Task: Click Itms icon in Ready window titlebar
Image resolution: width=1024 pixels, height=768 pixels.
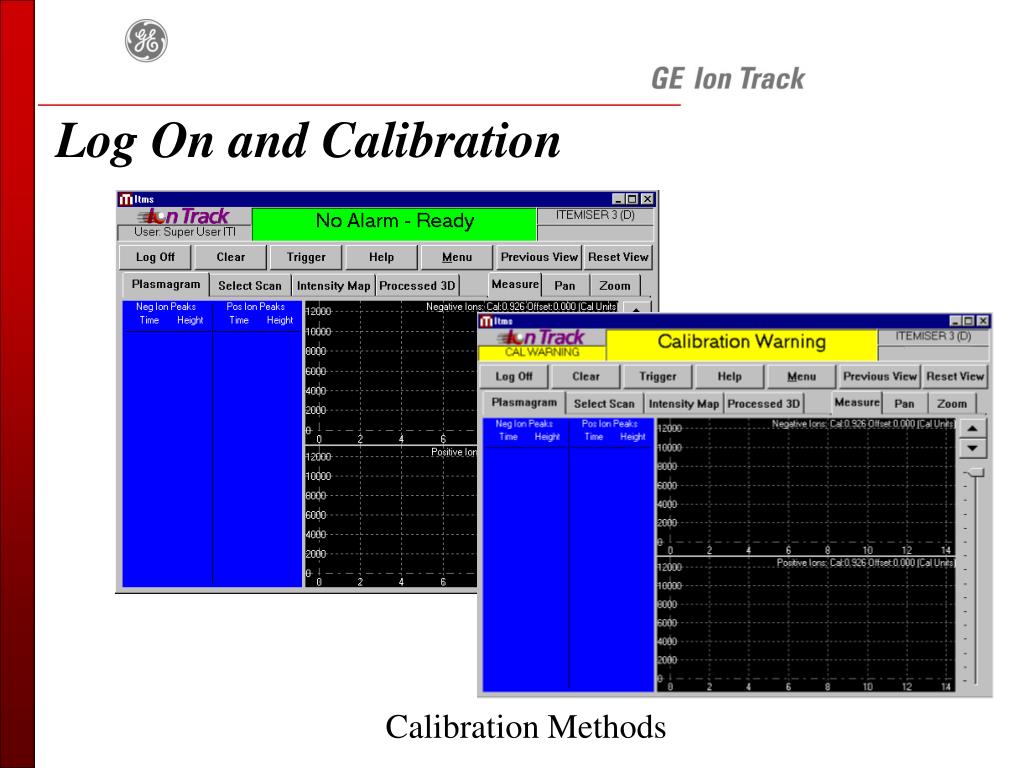Action: (125, 199)
